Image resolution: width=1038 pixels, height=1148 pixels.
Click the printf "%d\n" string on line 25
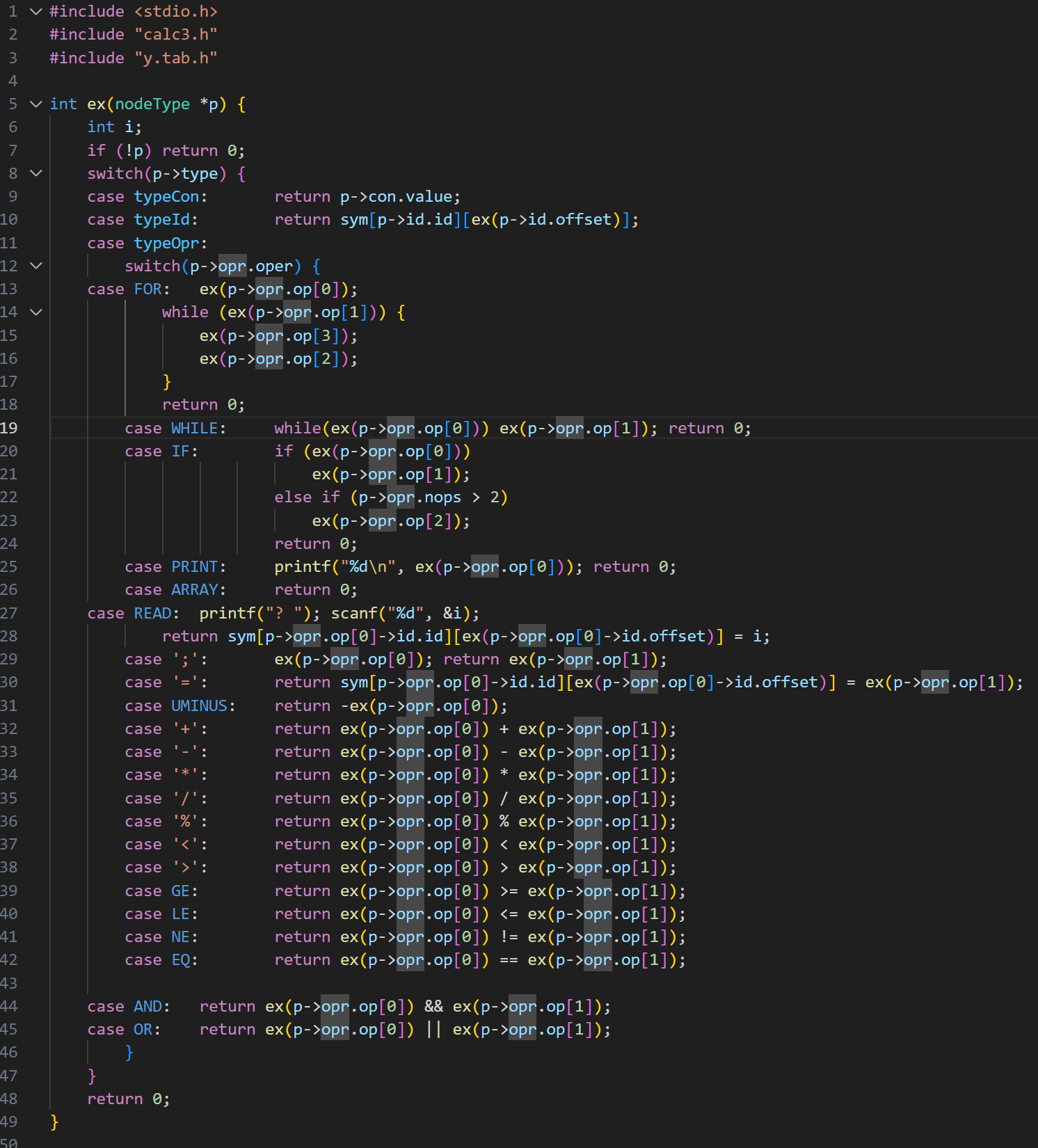coord(368,567)
